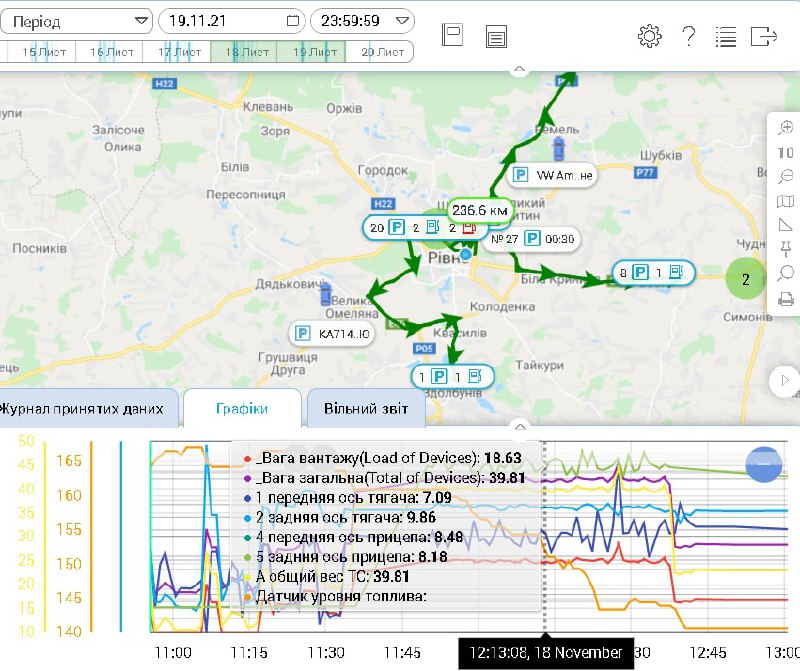This screenshot has height=671, width=800.
Task: Switch to Журнал принятих даних tab
Action: click(88, 409)
